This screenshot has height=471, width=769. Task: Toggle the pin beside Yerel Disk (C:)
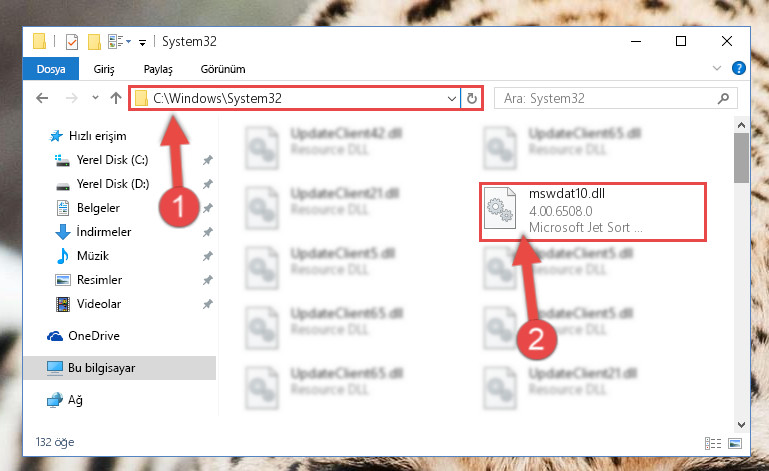(x=208, y=160)
